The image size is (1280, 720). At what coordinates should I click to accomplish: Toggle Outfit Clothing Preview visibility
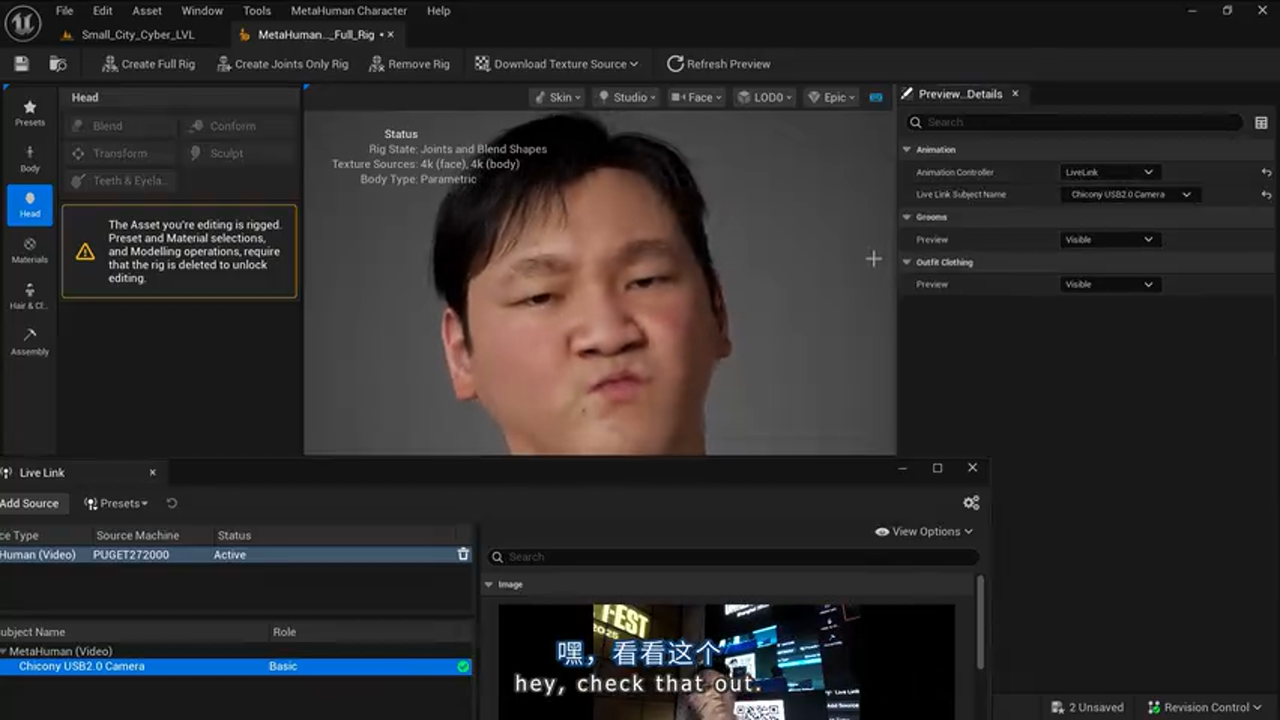[x=1109, y=284]
